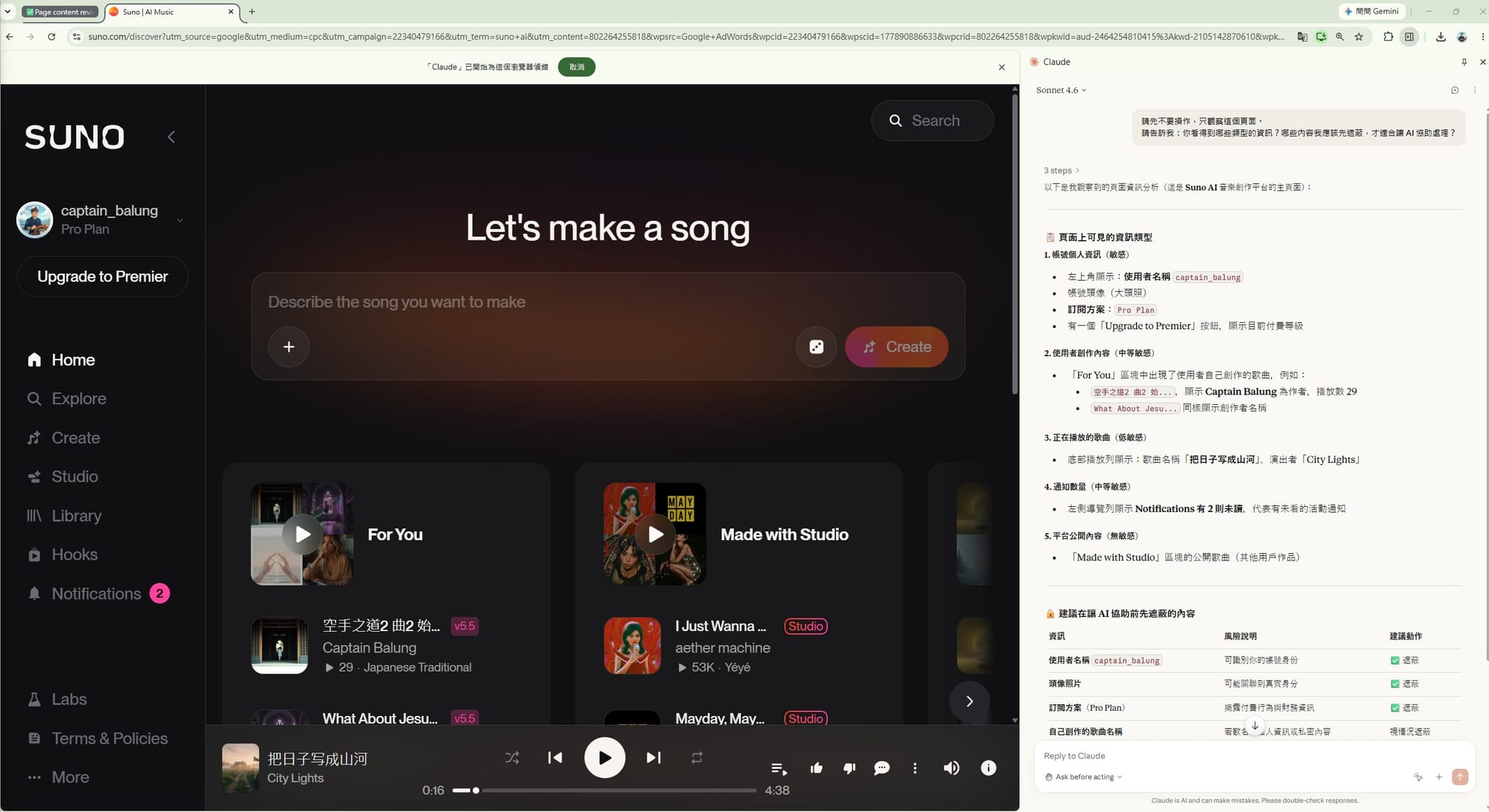Open Chrome extensions puzzle icon
The width and height of the screenshot is (1489, 812).
(1388, 36)
